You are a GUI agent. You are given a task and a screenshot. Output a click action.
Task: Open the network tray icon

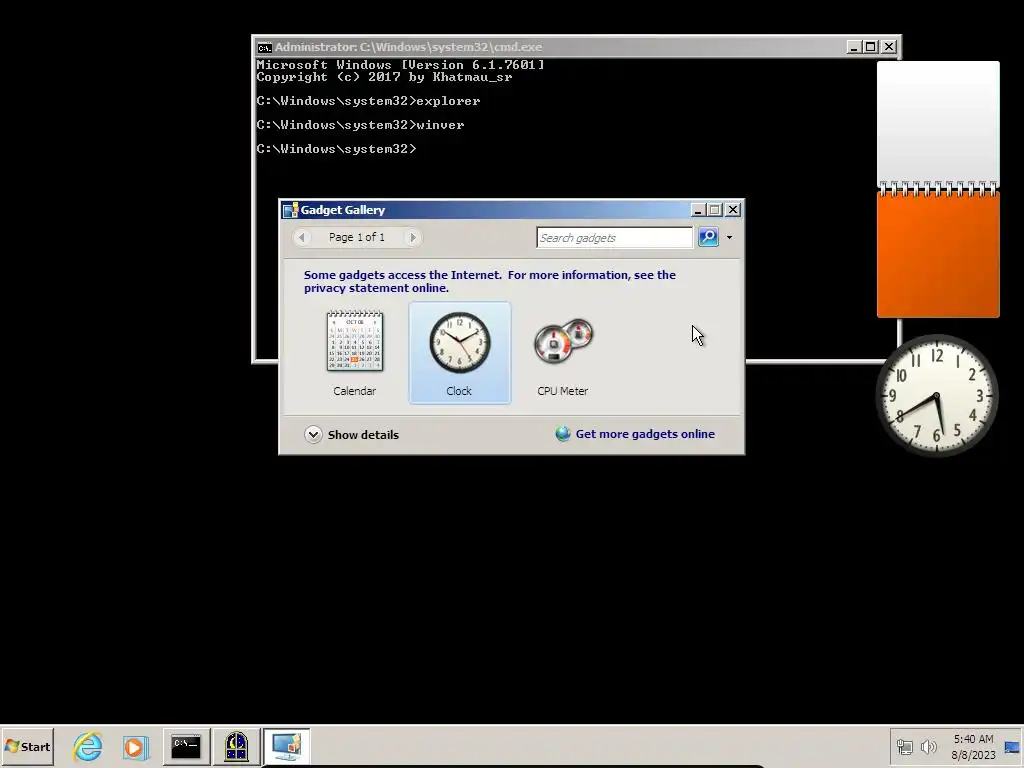tap(904, 746)
